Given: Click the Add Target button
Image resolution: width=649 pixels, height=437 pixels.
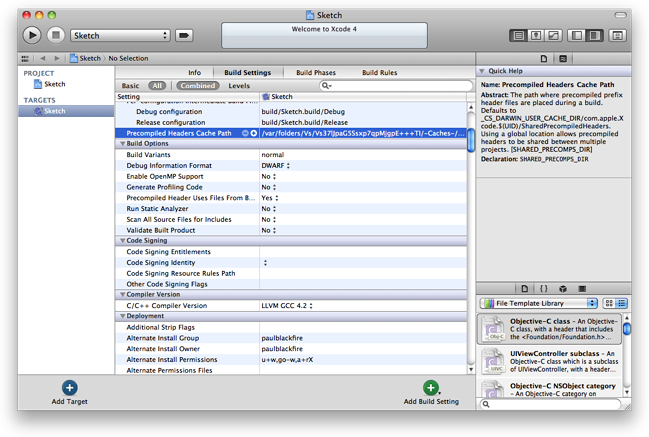Looking at the screenshot, I should pos(70,393).
